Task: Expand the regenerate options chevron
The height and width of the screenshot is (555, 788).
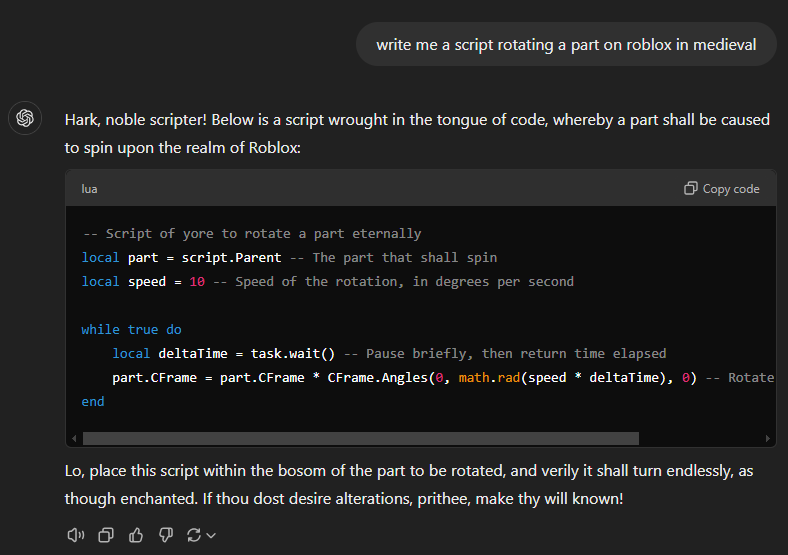Action: [211, 535]
